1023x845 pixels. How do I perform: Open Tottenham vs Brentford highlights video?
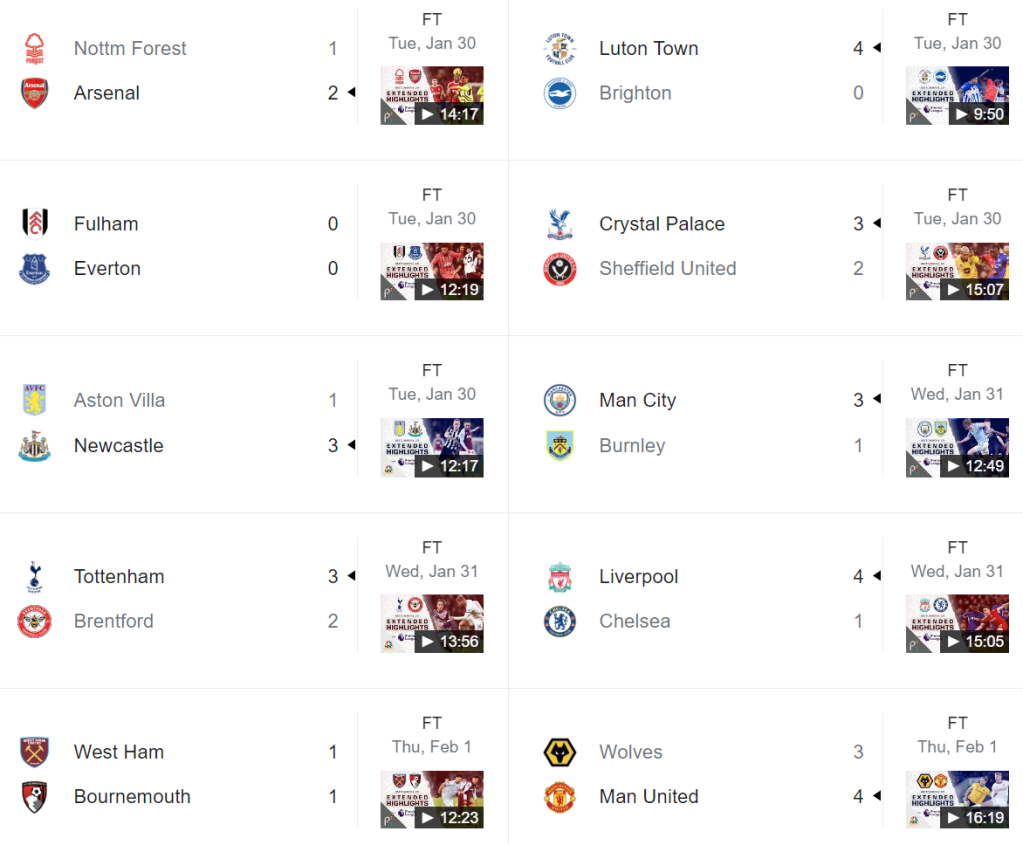(432, 624)
